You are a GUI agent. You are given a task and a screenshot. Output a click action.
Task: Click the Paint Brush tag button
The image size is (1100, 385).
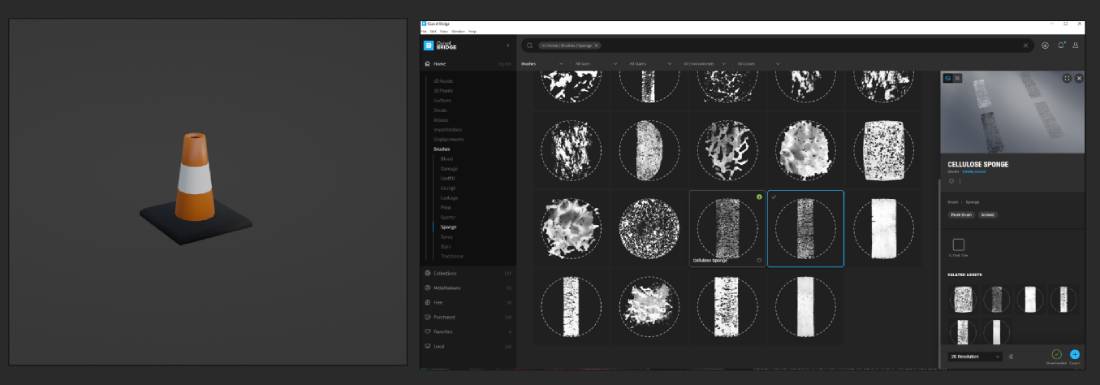(962, 215)
